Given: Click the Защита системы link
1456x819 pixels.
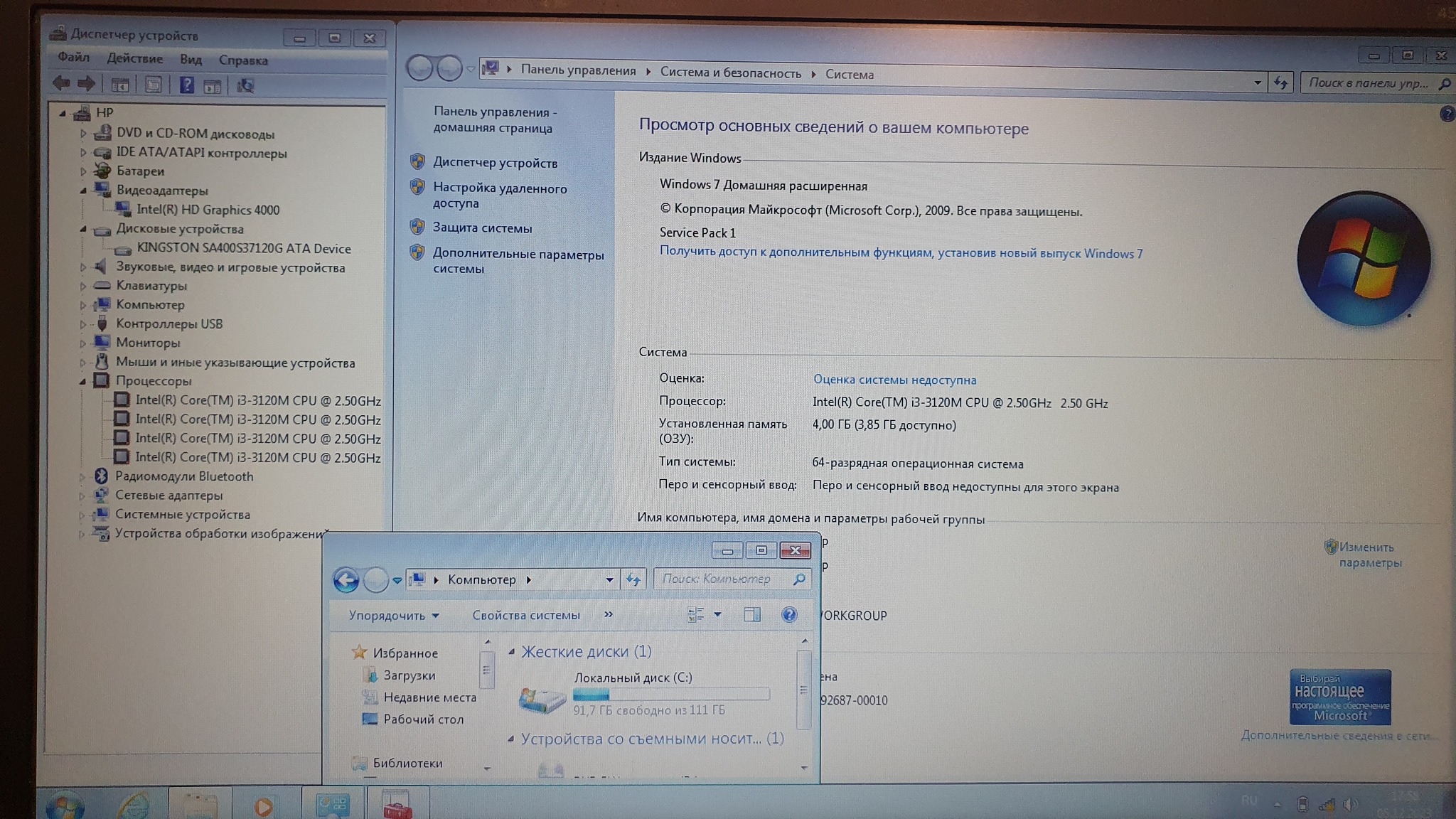Looking at the screenshot, I should point(482,228).
